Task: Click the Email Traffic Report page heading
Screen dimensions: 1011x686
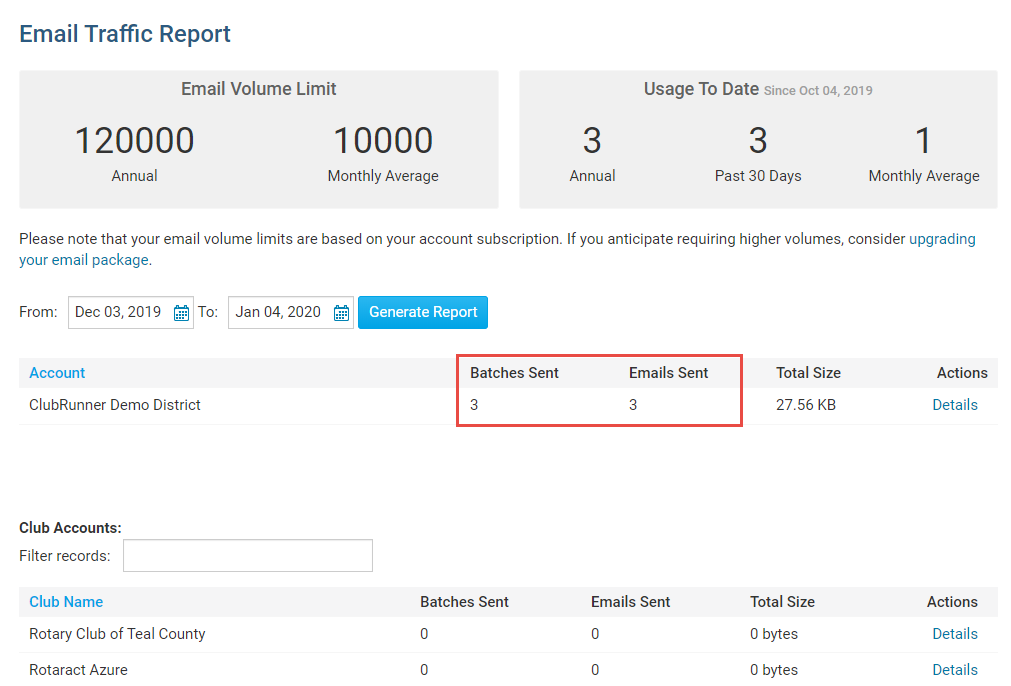Action: (x=125, y=34)
